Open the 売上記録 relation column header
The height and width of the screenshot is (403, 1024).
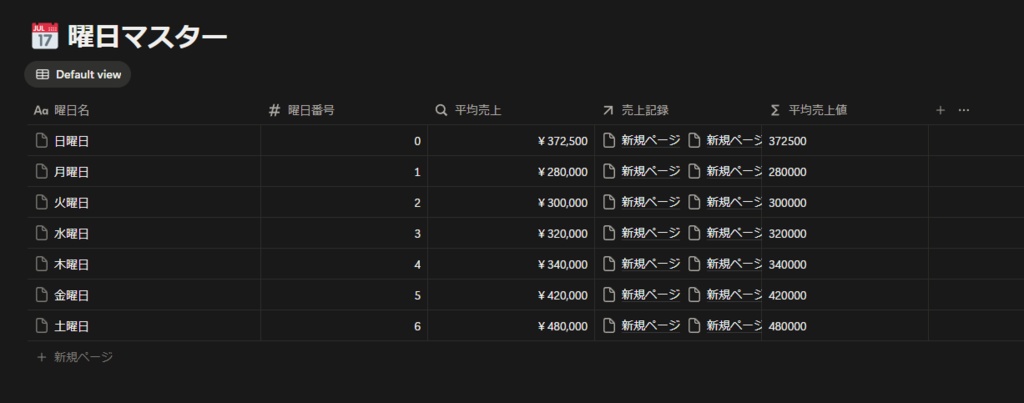(678, 110)
